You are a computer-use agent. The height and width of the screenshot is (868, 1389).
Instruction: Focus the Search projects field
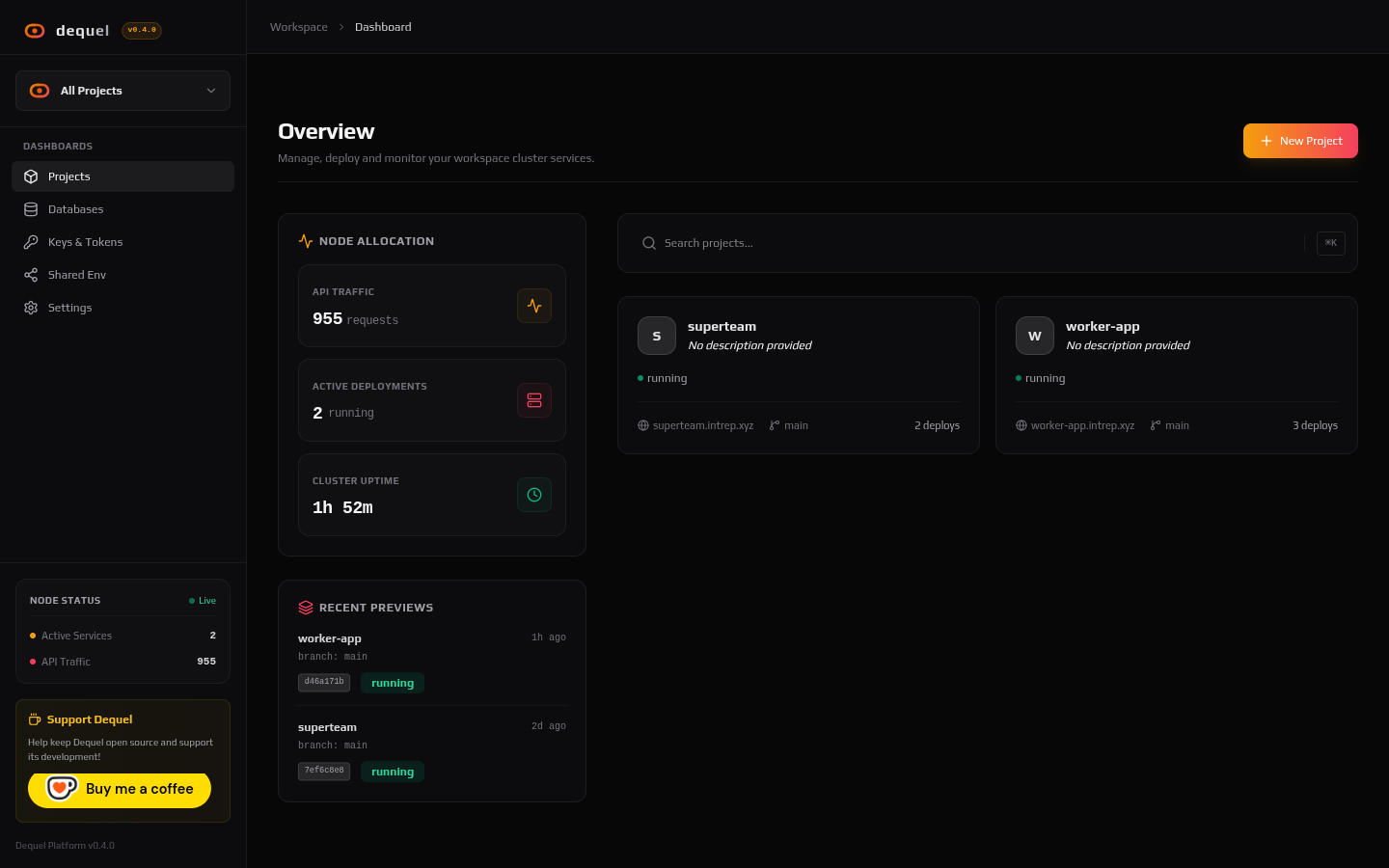988,243
